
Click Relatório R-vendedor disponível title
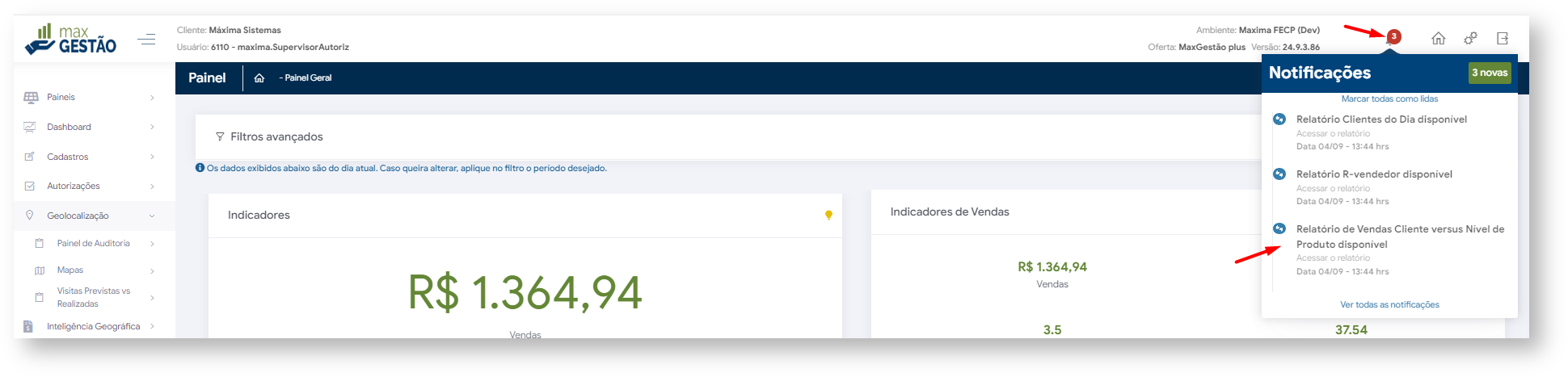coord(1374,174)
